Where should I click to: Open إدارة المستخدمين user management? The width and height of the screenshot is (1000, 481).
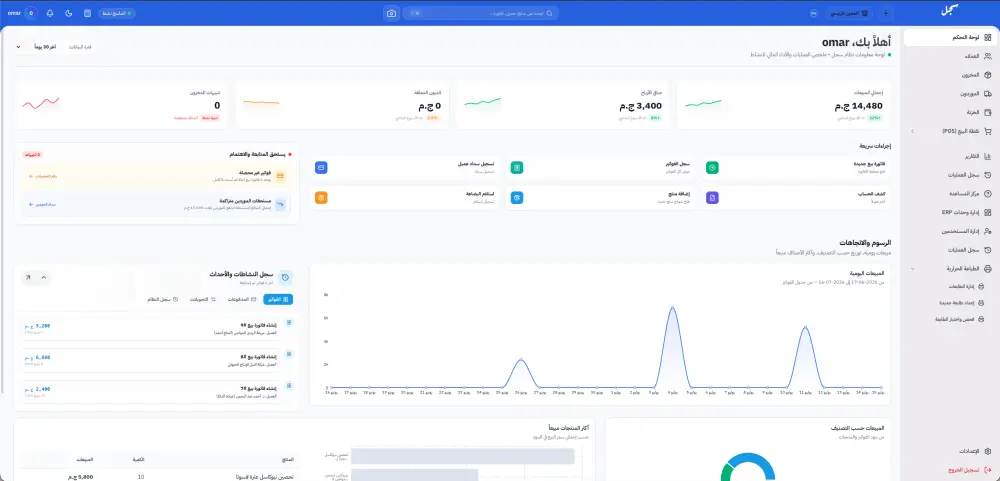(950, 231)
